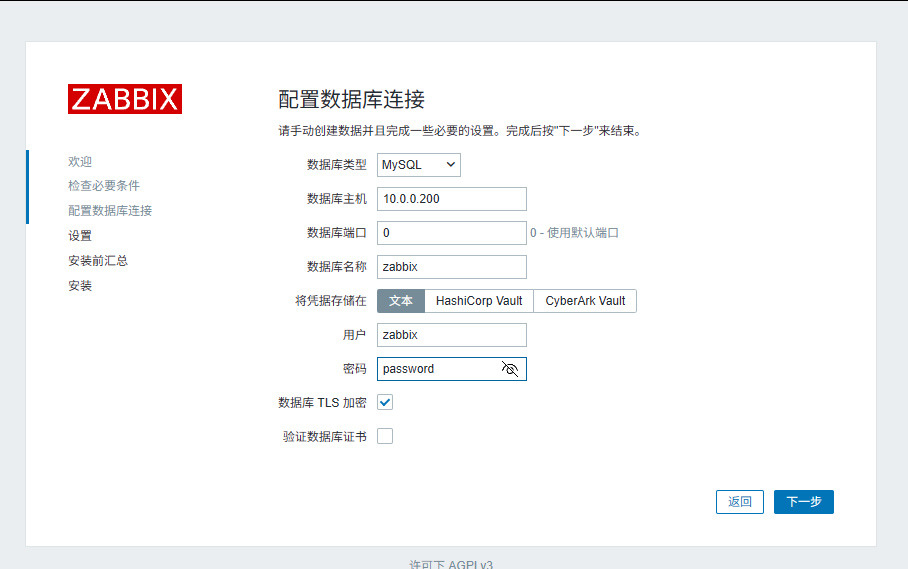
Task: Click the 用户 label
Action: 354,335
